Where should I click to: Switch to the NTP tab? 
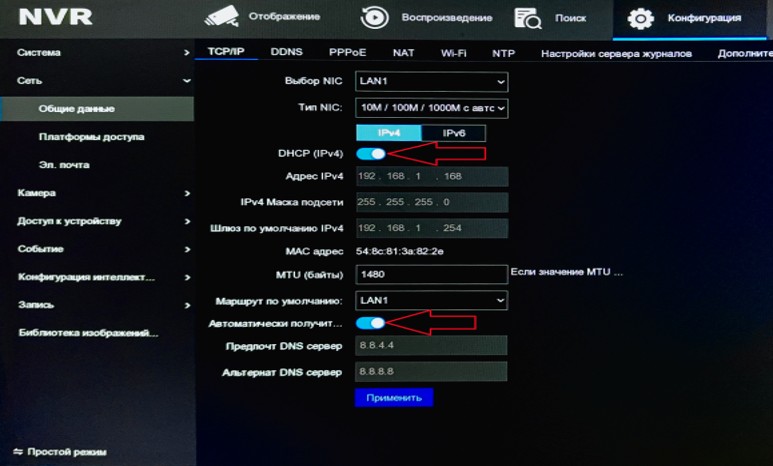(x=503, y=53)
